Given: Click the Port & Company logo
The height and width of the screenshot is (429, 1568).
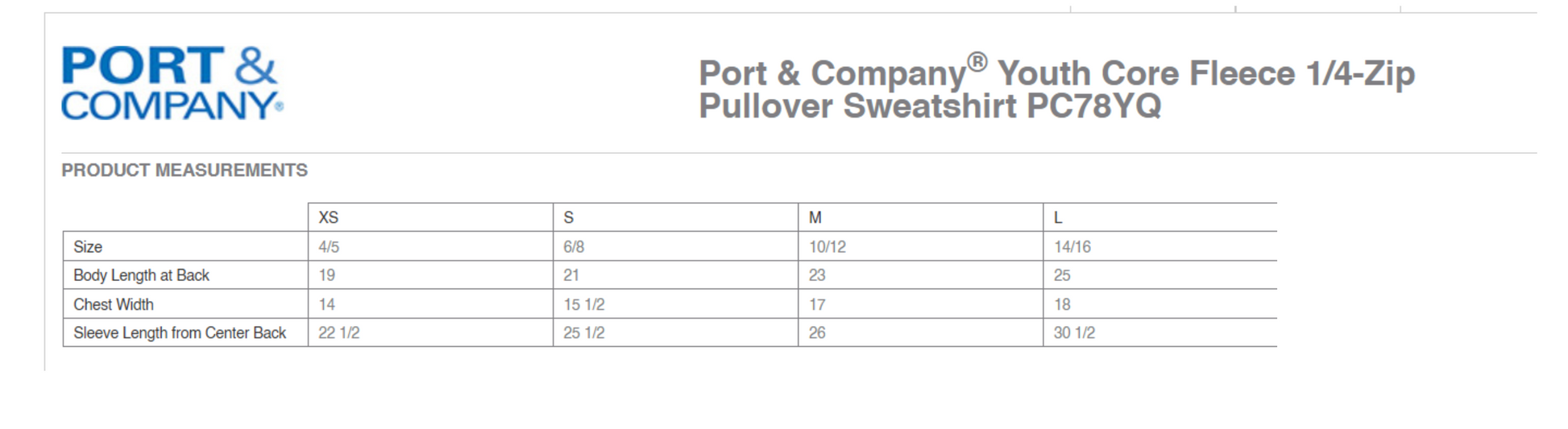Looking at the screenshot, I should coord(172,84).
